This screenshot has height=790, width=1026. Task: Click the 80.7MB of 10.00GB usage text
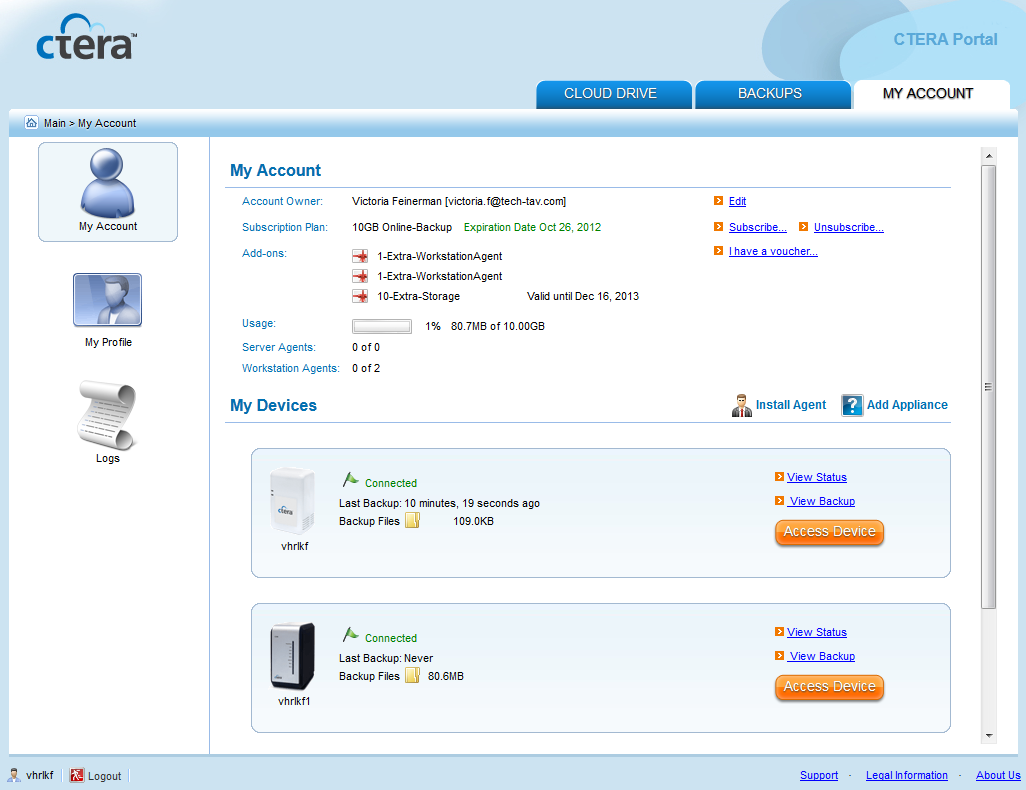point(497,326)
